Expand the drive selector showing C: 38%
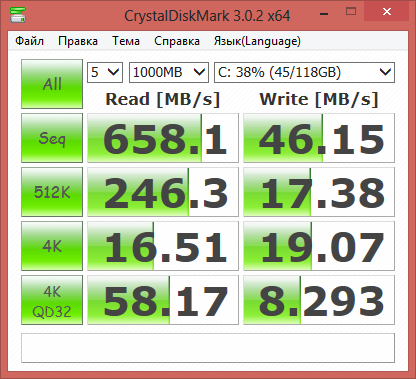Image resolution: width=416 pixels, height=379 pixels. (304, 72)
